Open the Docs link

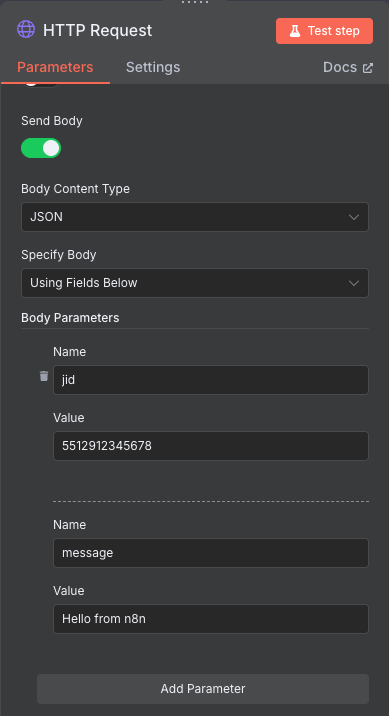(x=348, y=68)
